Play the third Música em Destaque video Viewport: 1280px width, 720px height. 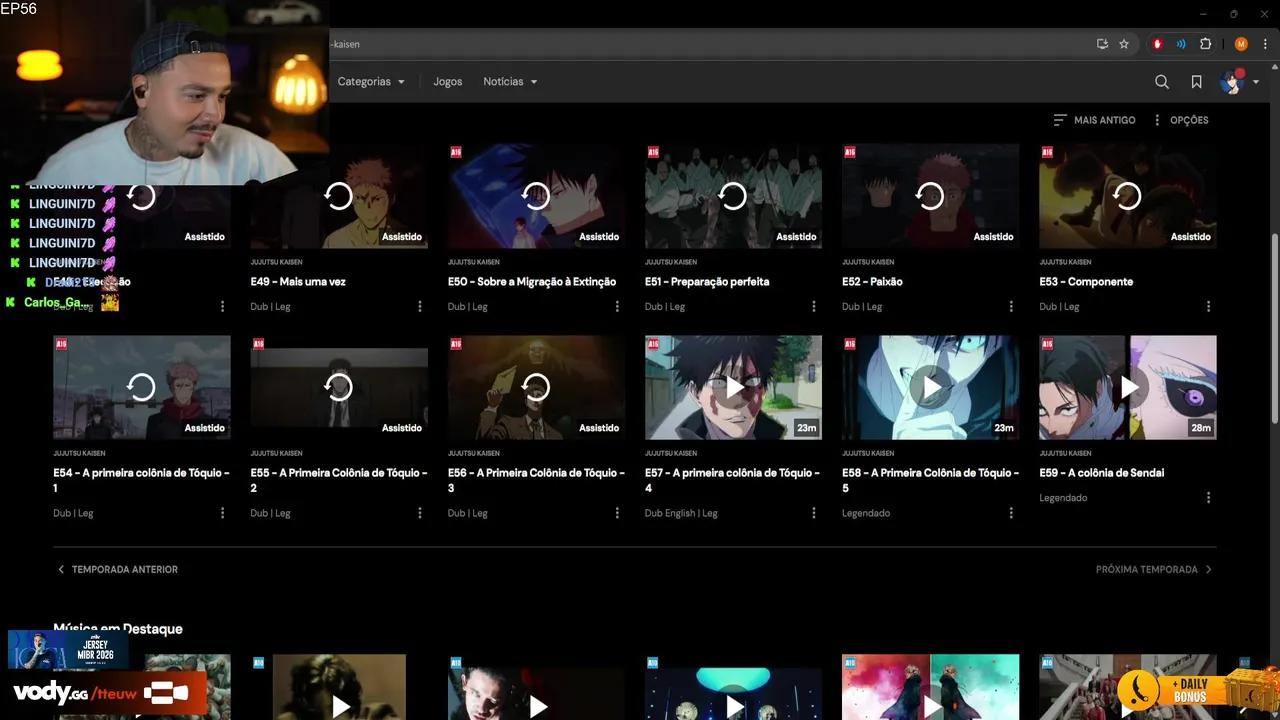tap(536, 688)
